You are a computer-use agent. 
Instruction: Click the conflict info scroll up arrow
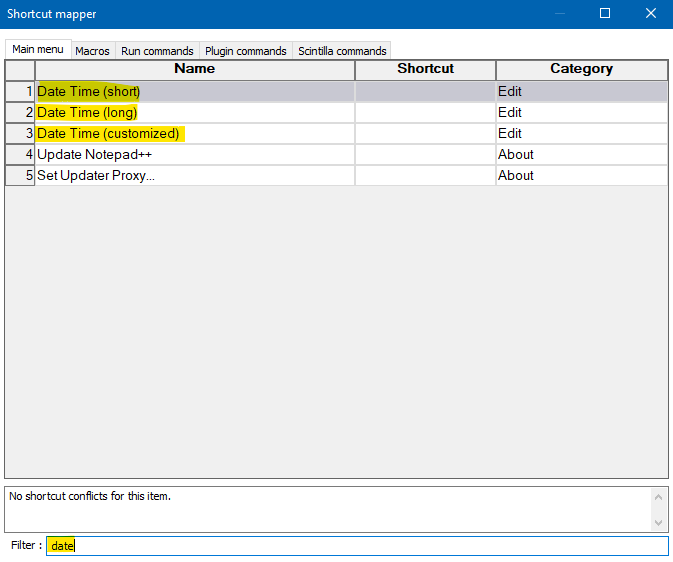[x=658, y=497]
